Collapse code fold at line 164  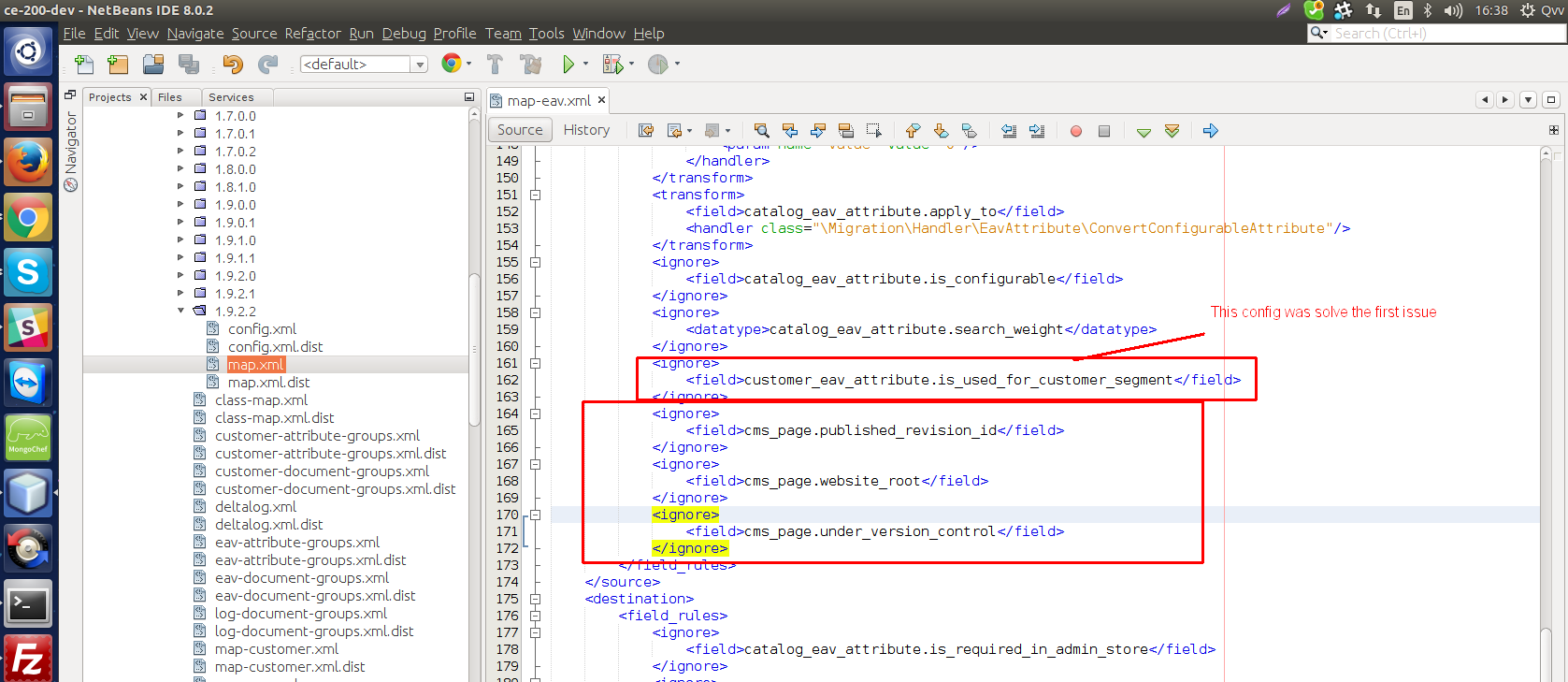(x=536, y=414)
